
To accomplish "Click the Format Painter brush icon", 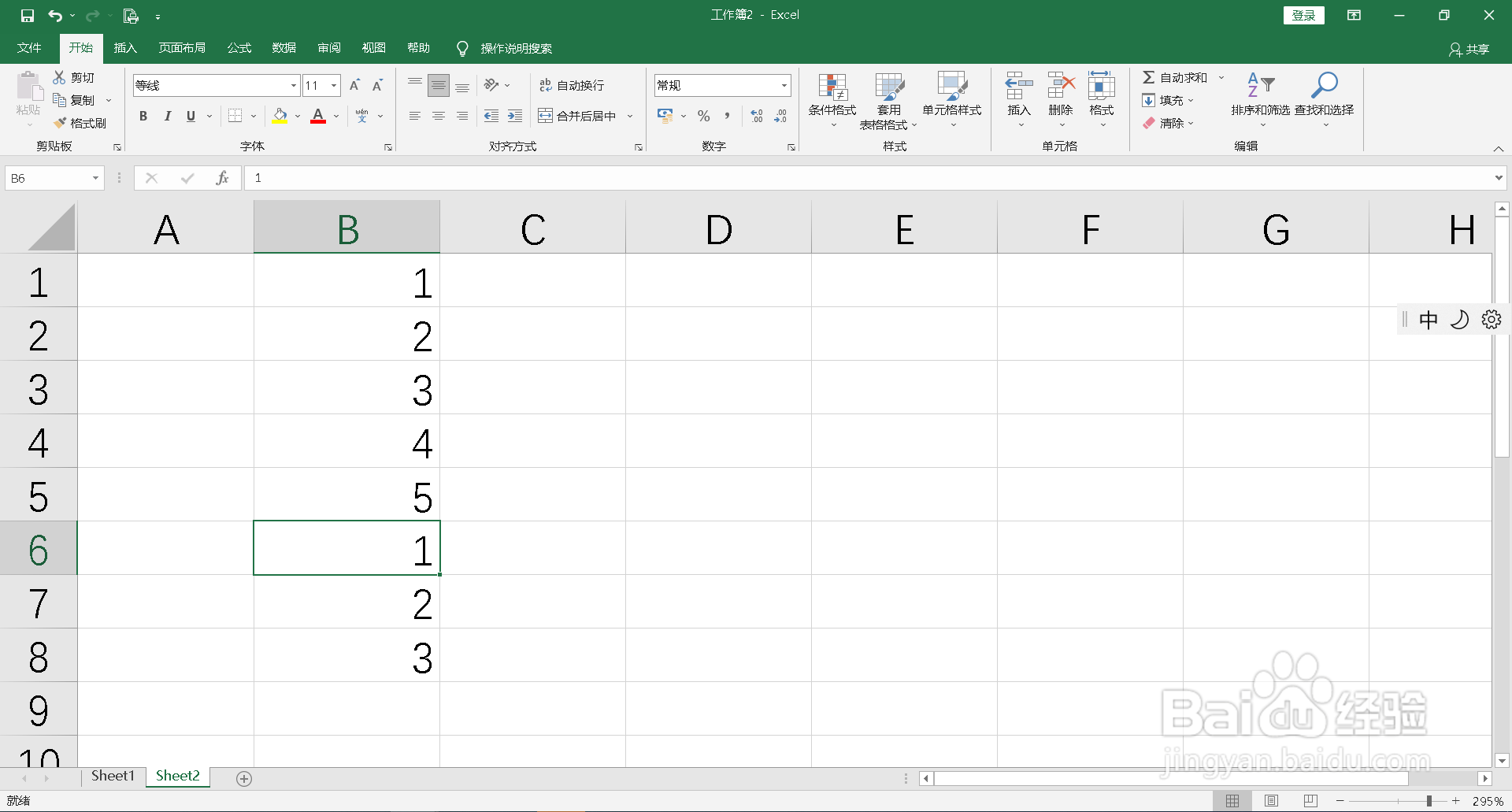I will pos(59,123).
